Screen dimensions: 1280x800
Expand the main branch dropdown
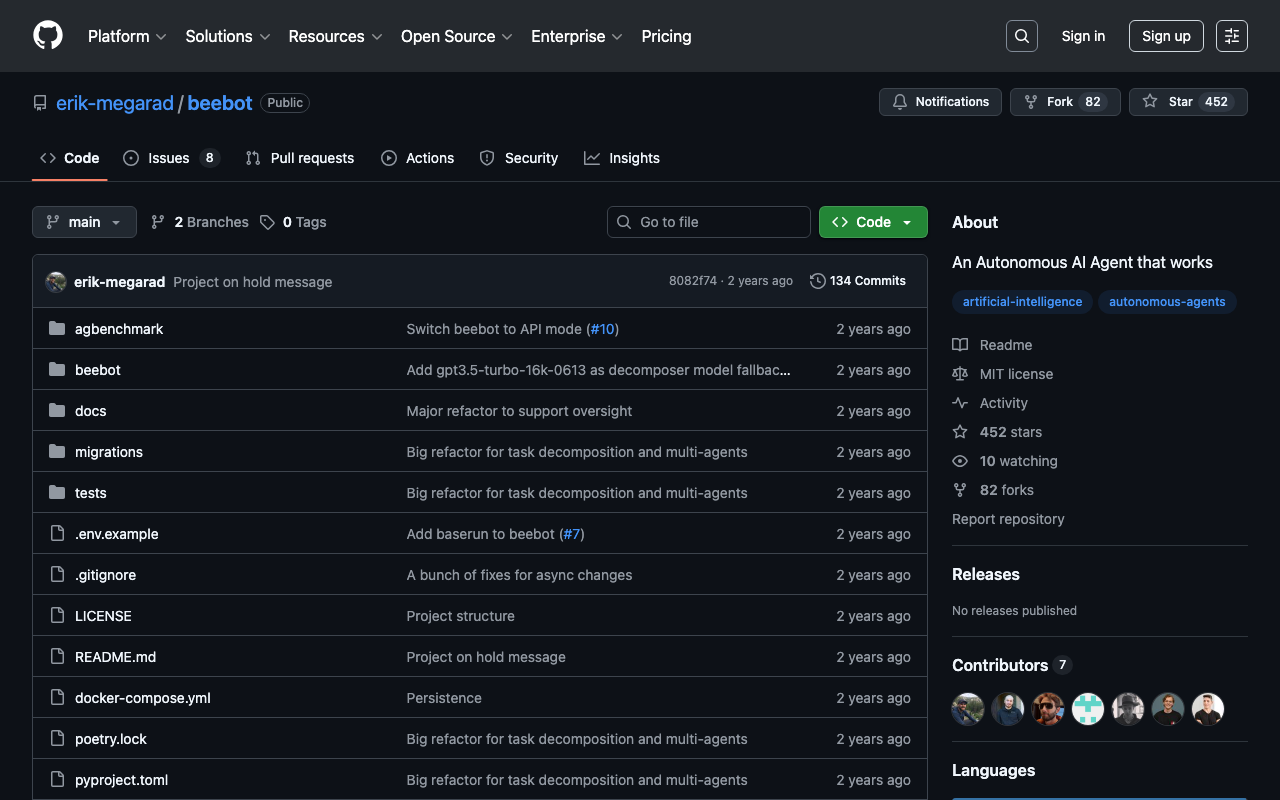84,222
